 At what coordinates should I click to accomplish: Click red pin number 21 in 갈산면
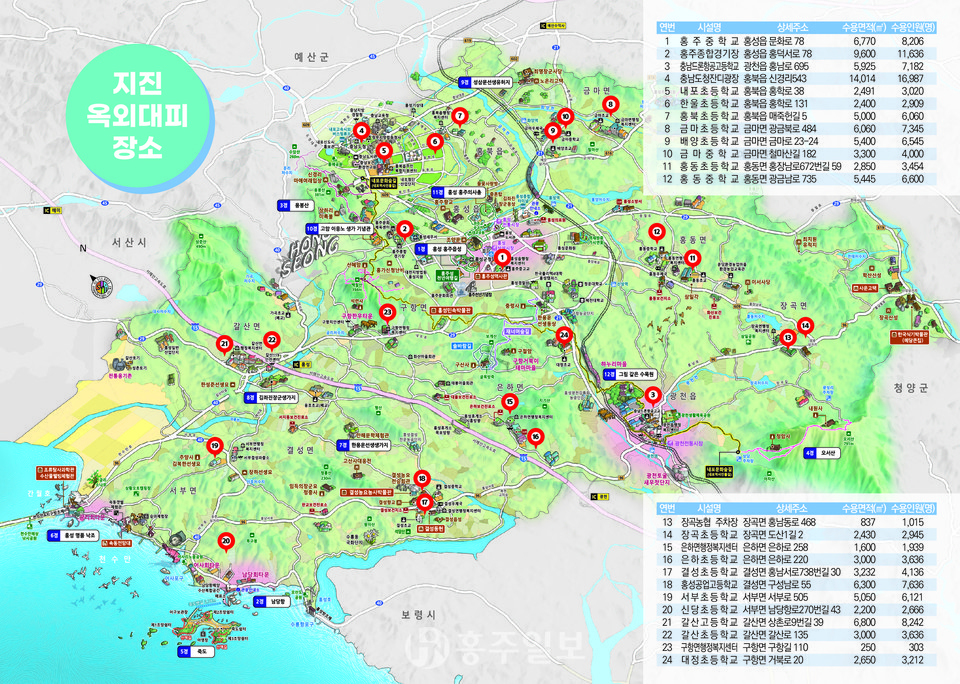pos(225,344)
